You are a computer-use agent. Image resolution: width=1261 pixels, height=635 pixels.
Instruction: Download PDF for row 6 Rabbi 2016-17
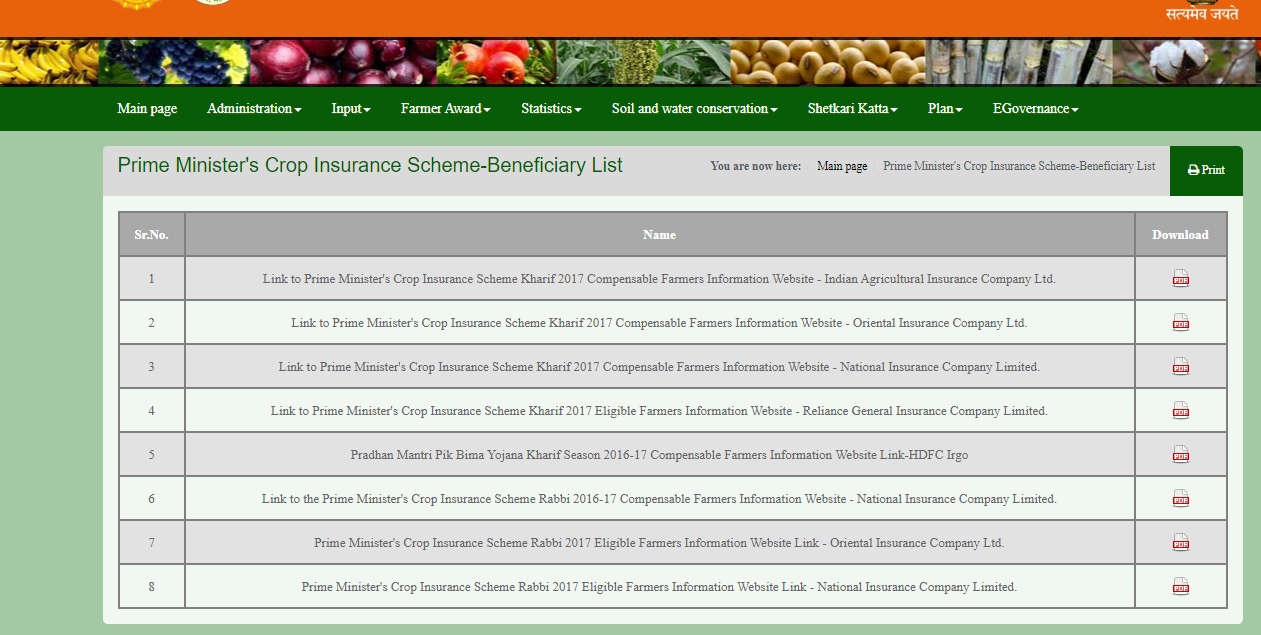pos(1180,499)
